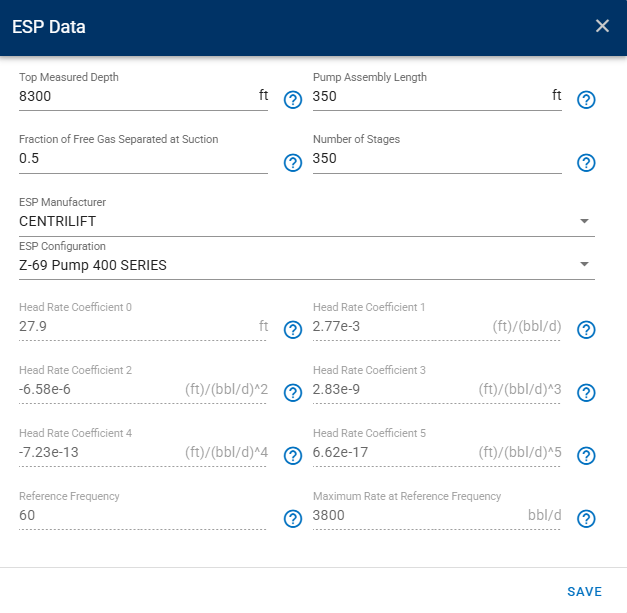
Task: Show help for Head Rate Coefficient 2
Action: [293, 393]
